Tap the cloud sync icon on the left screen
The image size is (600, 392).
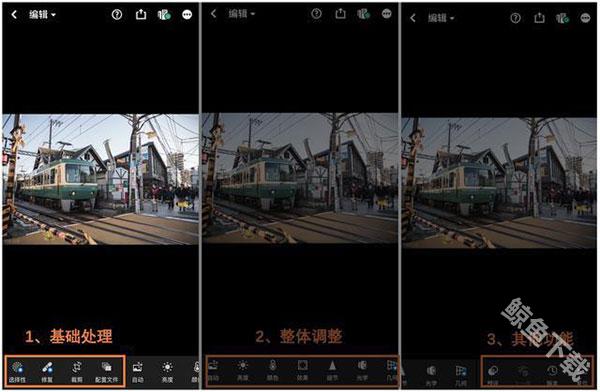pos(164,15)
